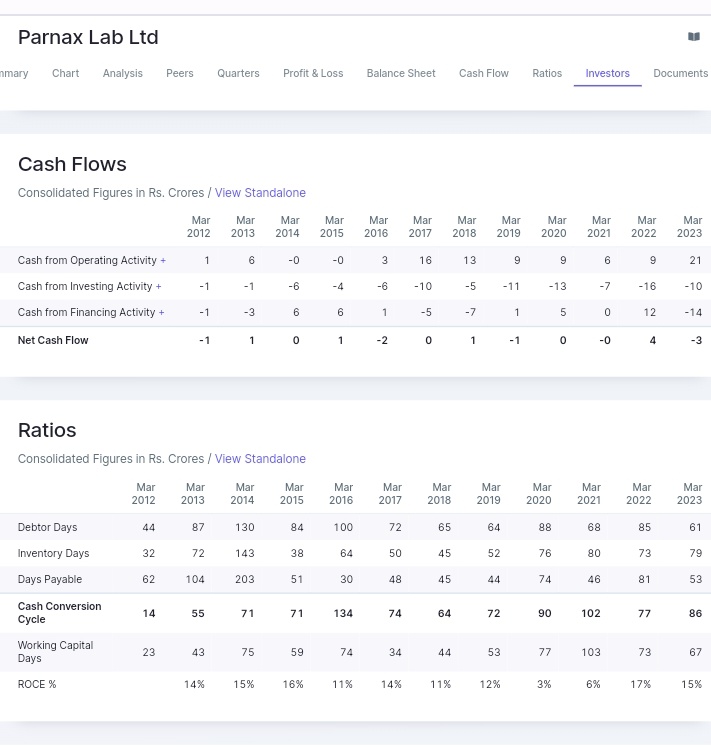
Task: Switch to the Analysis tab
Action: point(122,73)
